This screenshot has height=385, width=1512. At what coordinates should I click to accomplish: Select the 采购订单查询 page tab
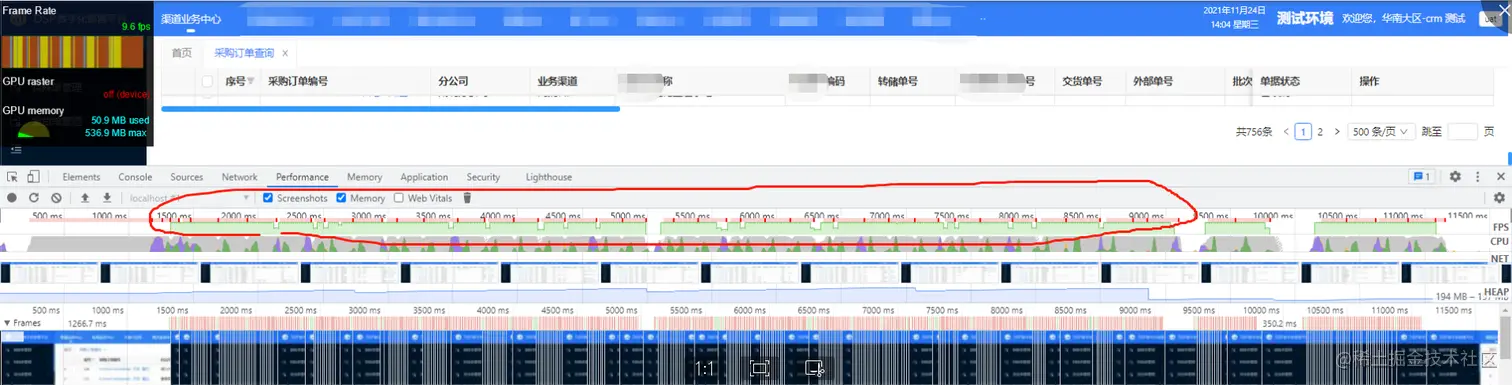(244, 53)
